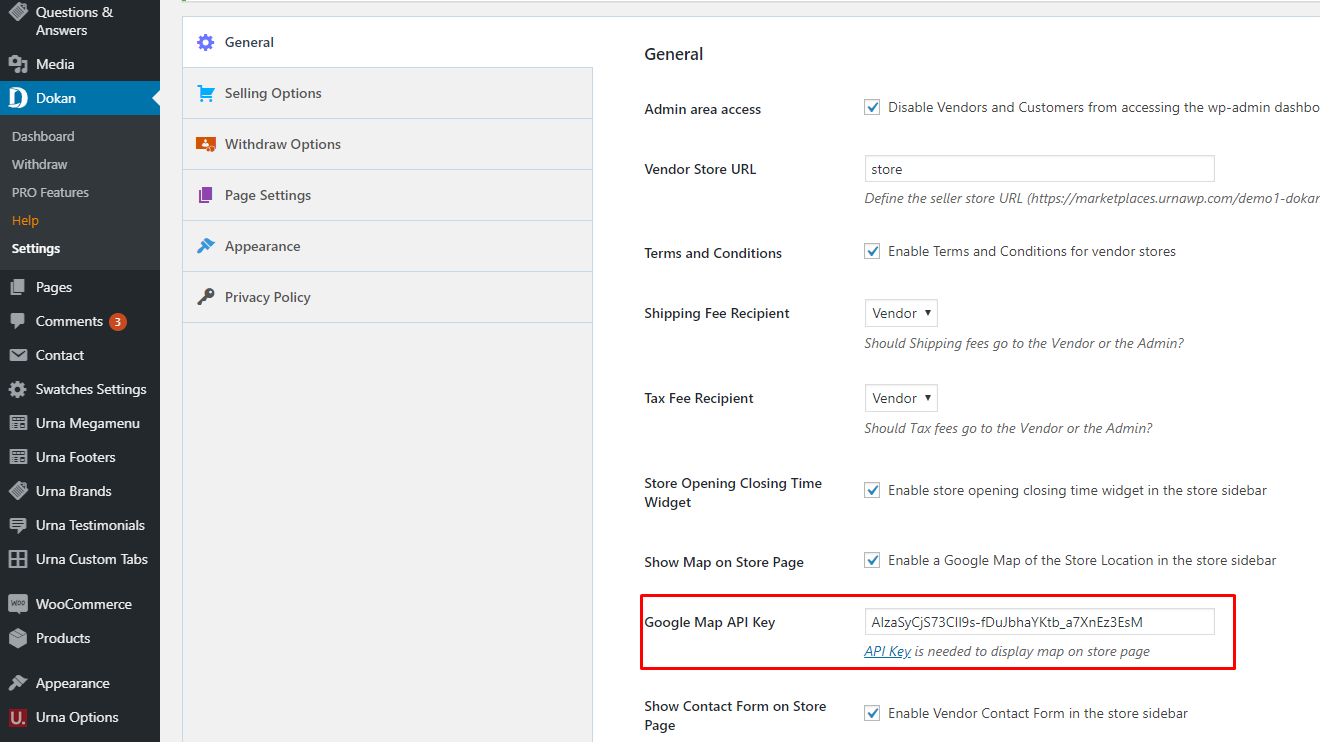Open PRO Features submenu item
Image resolution: width=1320 pixels, height=742 pixels.
point(50,192)
